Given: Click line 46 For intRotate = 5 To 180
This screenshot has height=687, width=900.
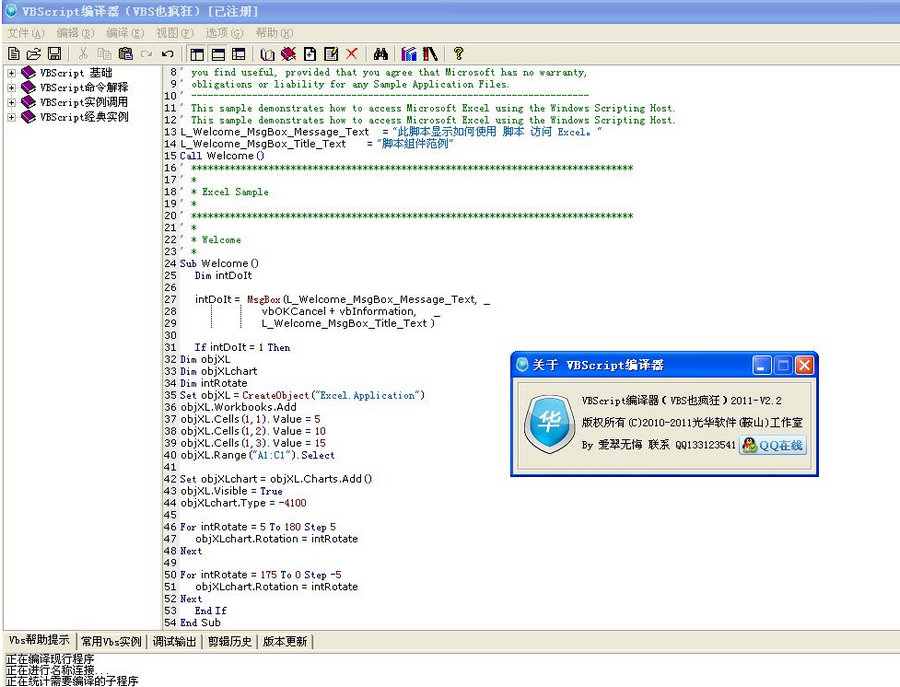Looking at the screenshot, I should [x=258, y=527].
